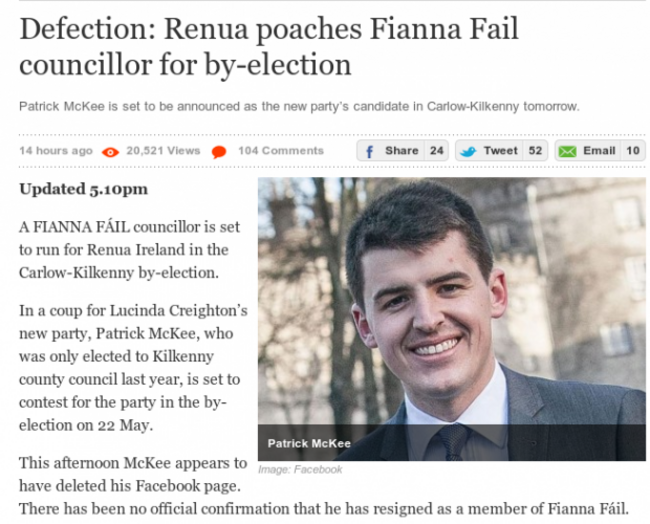The width and height of the screenshot is (650, 524).
Task: Click the Facebook share count of 24
Action: pyautogui.click(x=436, y=151)
